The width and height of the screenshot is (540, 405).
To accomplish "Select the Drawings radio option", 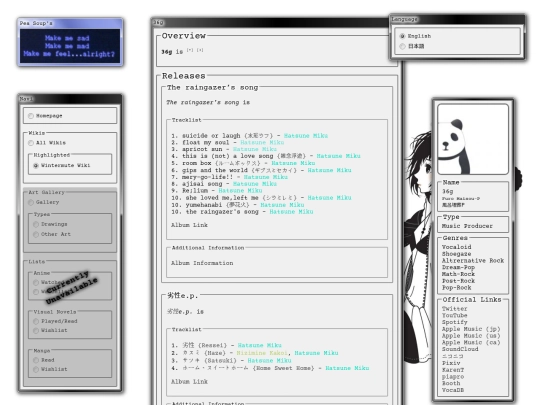I will [36, 224].
